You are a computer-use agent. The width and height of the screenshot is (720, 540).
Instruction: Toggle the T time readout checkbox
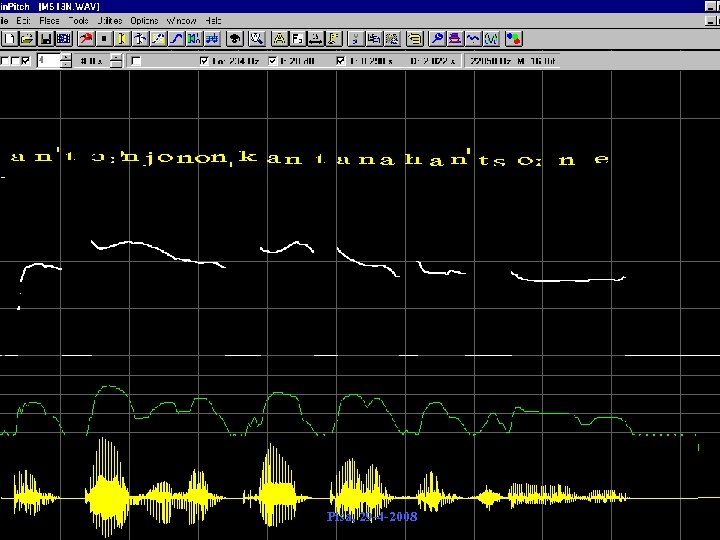[341, 61]
